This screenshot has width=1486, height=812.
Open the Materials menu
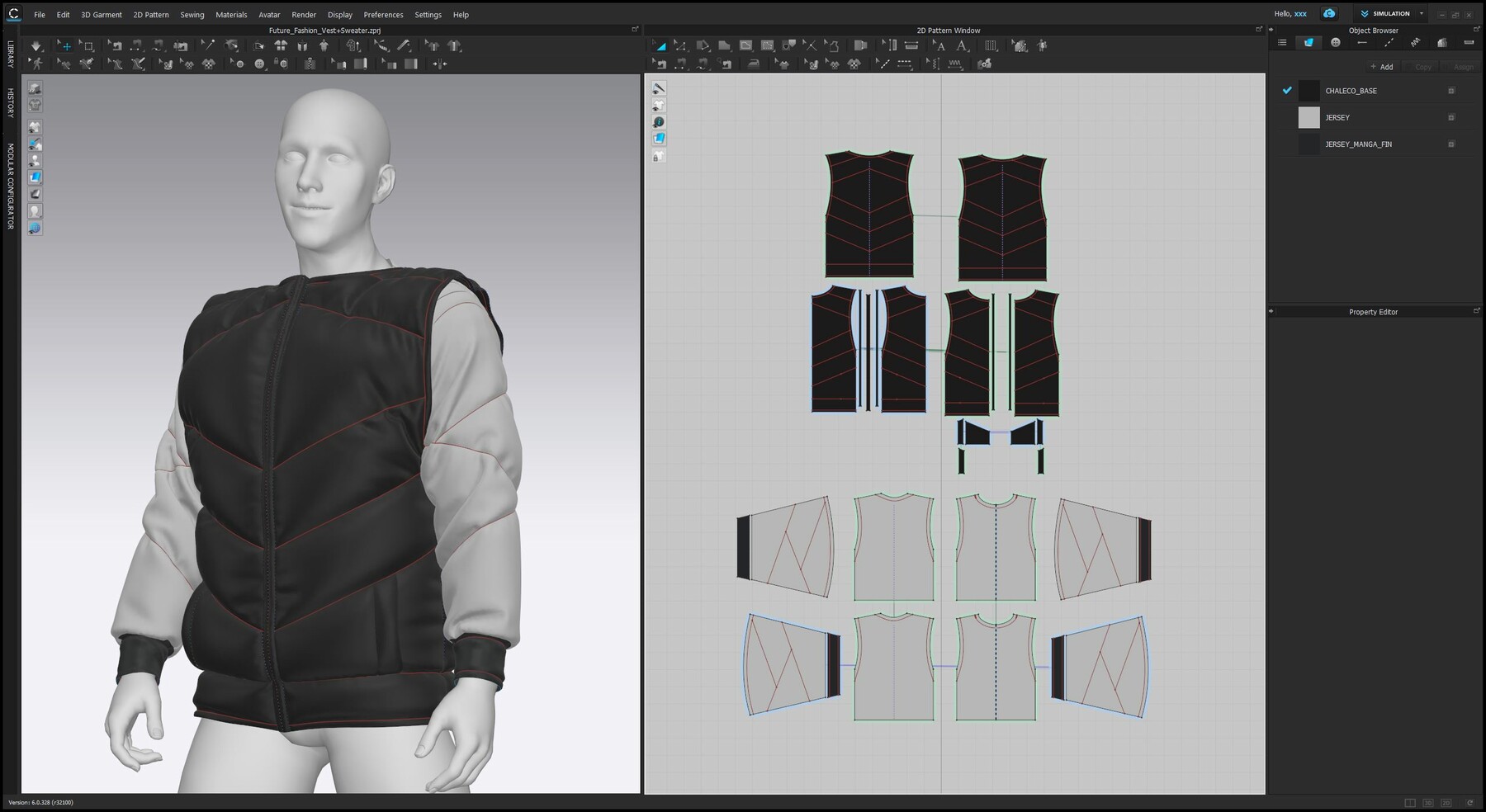coord(231,14)
